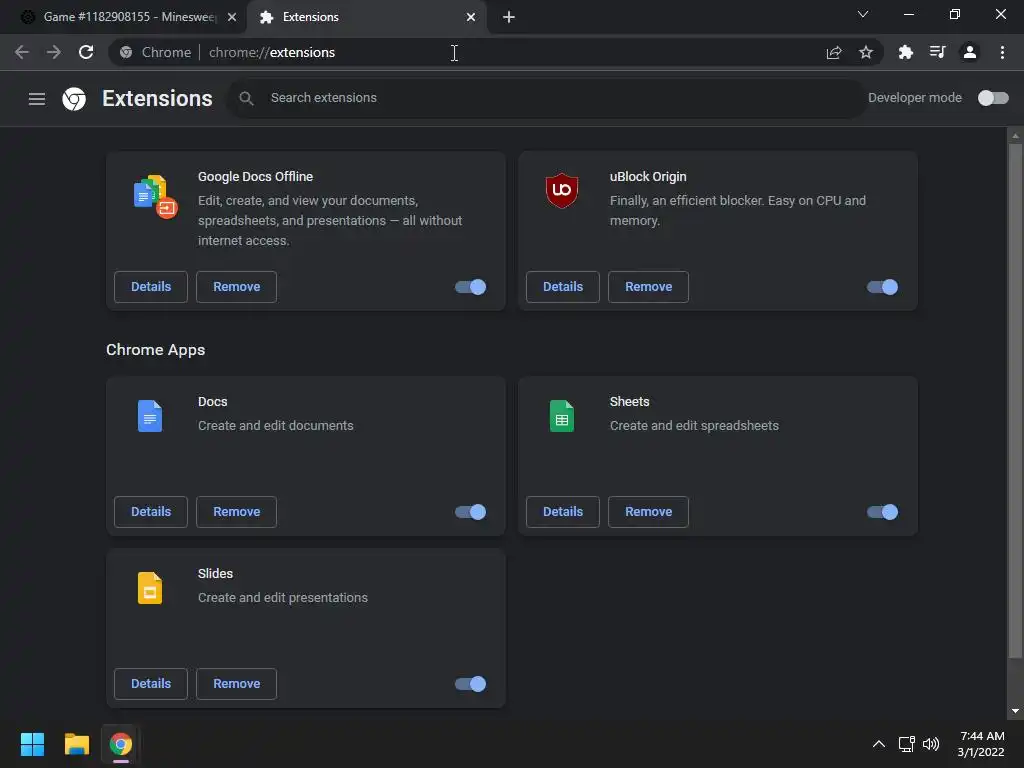
Task: Disable the uBlock Origin toggle
Action: pos(882,287)
